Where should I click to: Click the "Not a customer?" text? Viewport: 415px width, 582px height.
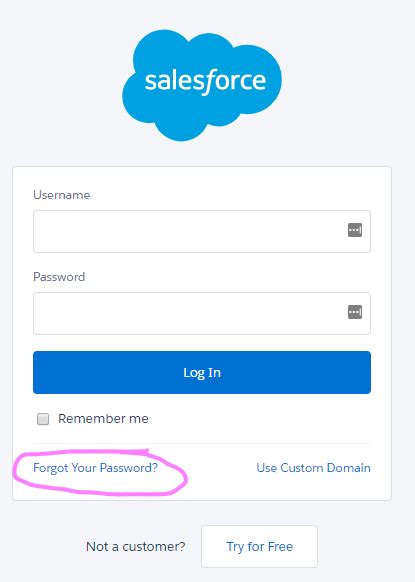point(135,546)
